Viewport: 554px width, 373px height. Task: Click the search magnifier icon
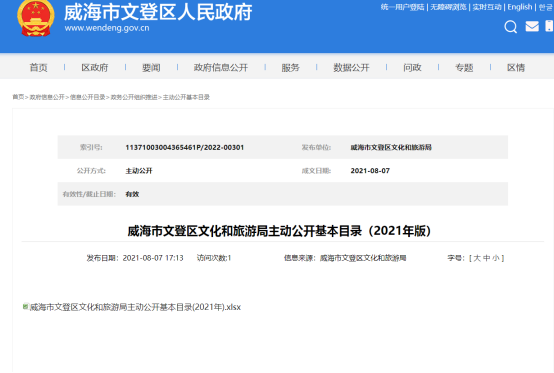[x=511, y=26]
